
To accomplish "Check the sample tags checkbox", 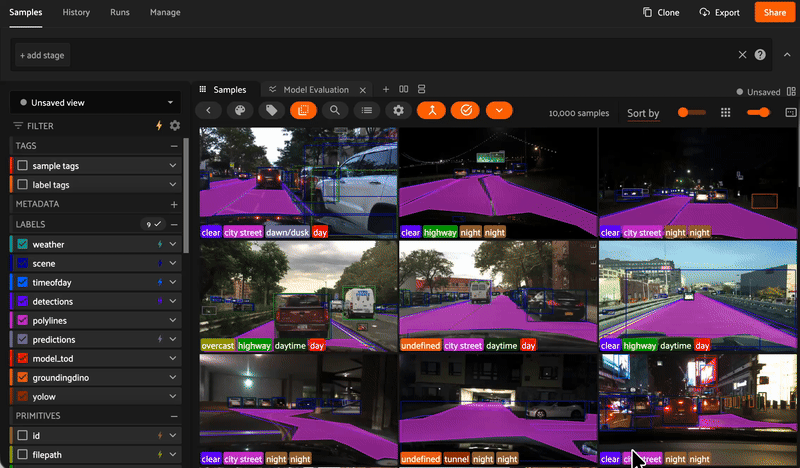I will coord(22,166).
